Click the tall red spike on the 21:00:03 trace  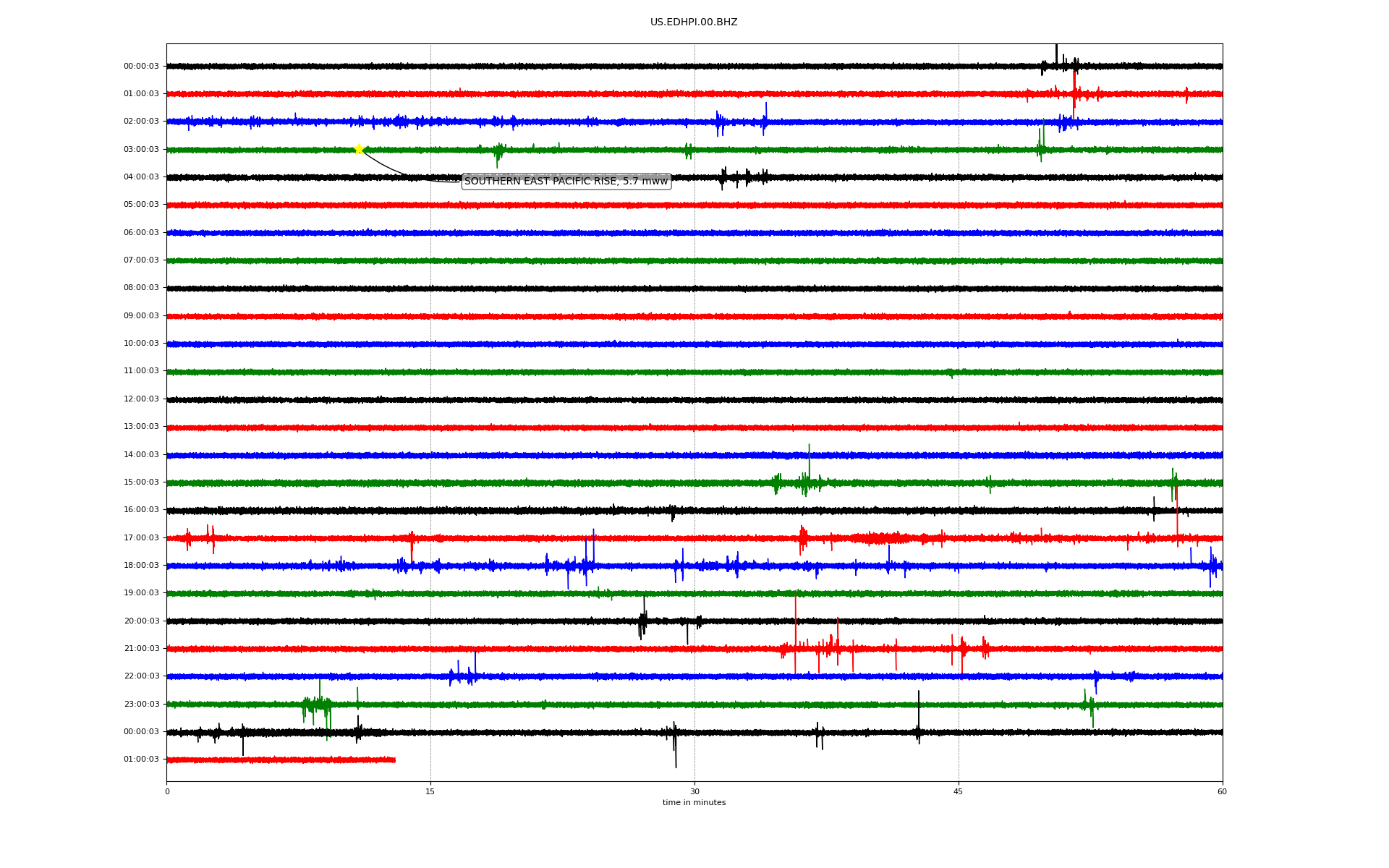[x=796, y=633]
